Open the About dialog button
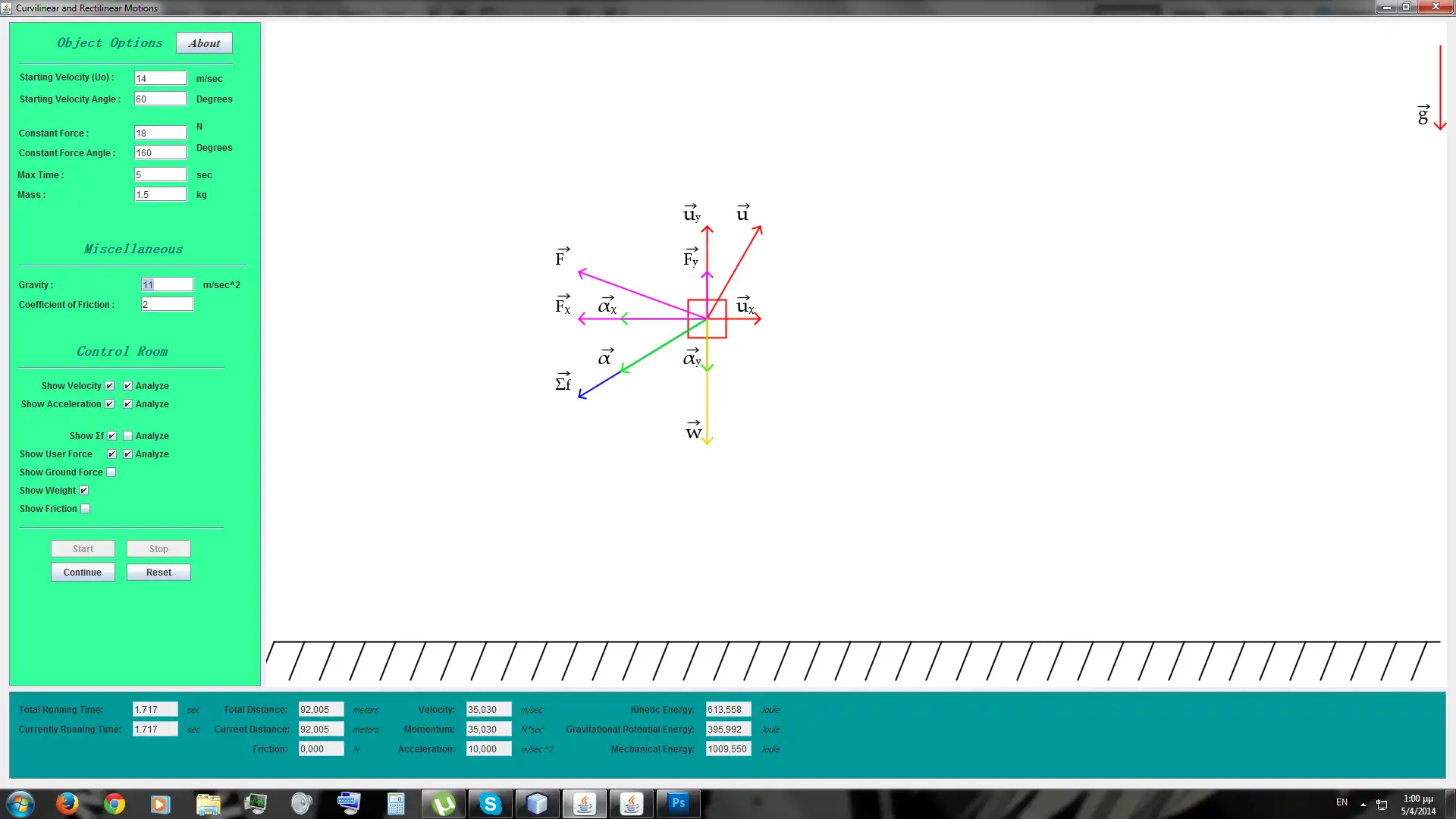Screen dimensions: 1456x819 click(x=204, y=43)
